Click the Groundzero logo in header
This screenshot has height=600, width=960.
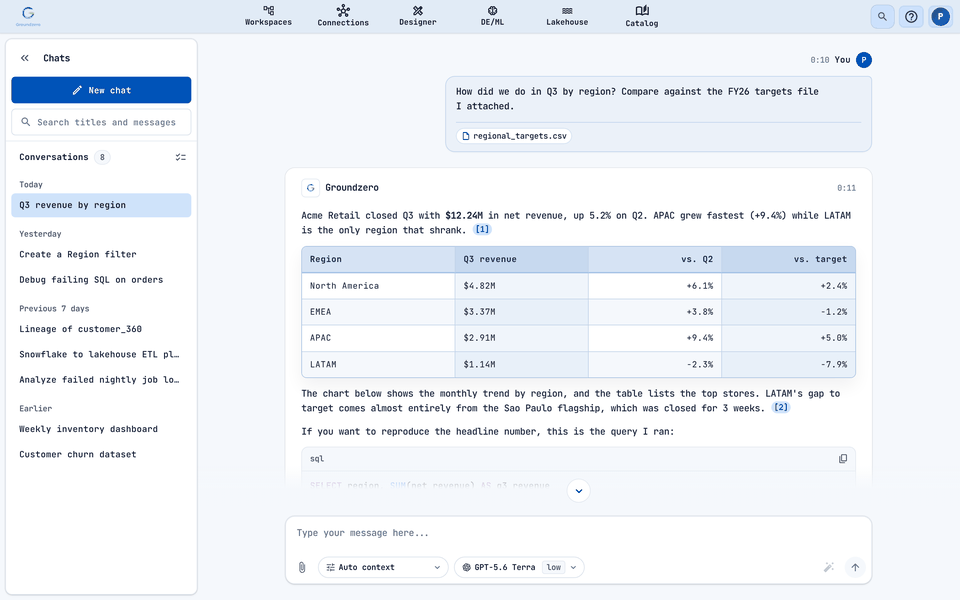28,16
